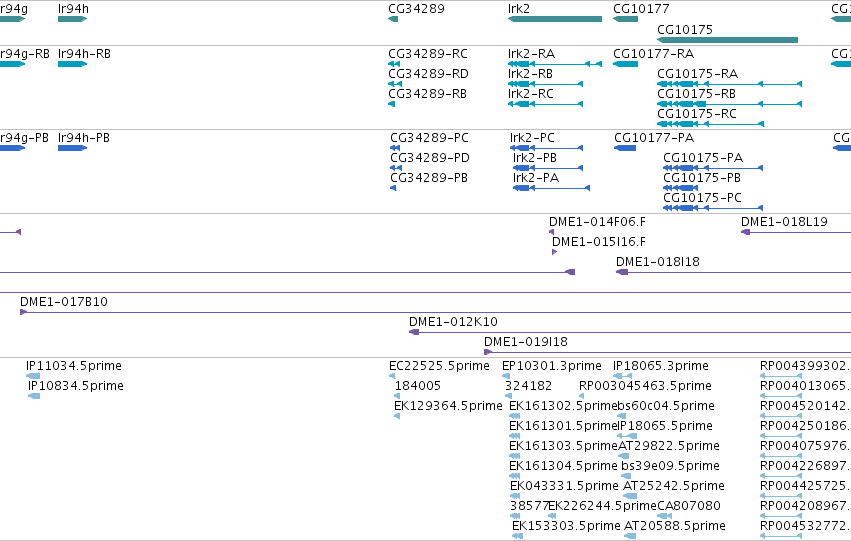
Task: Select clone DME1-012K10
Action: (x=453, y=322)
